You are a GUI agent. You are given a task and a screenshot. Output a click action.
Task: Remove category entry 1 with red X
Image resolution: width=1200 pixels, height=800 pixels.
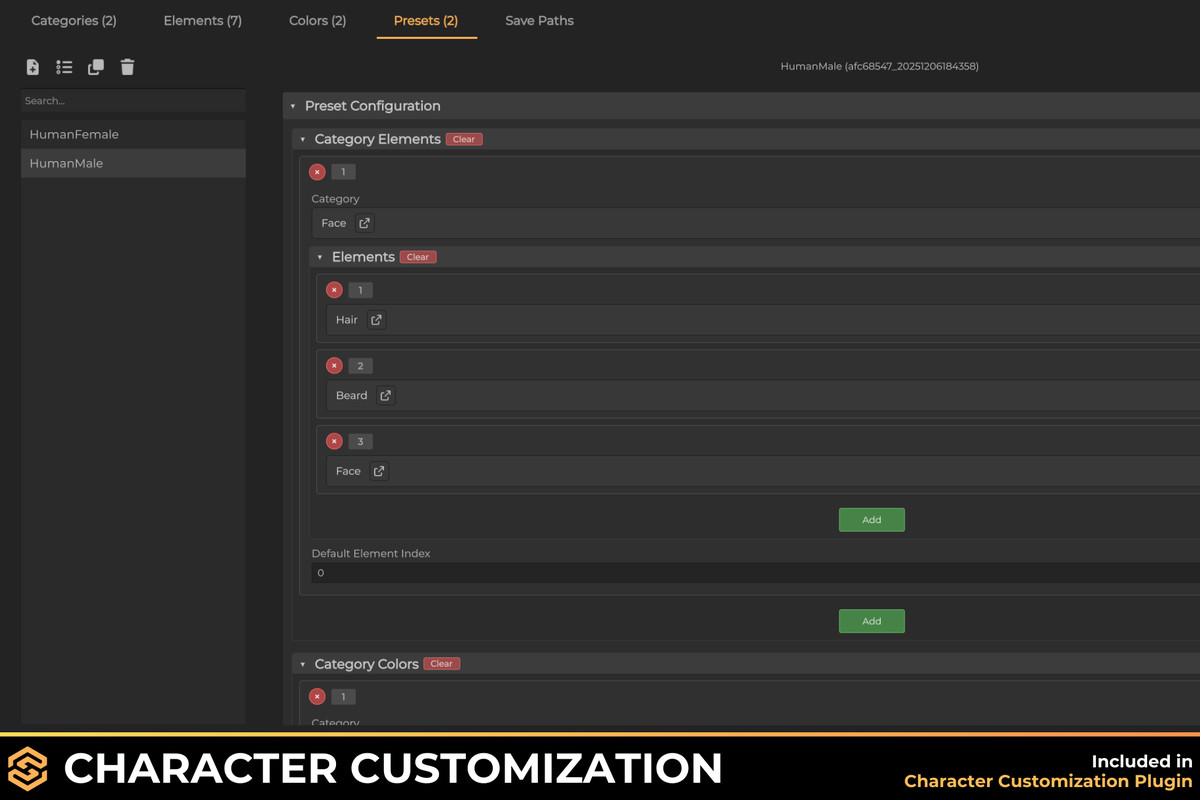coord(317,171)
